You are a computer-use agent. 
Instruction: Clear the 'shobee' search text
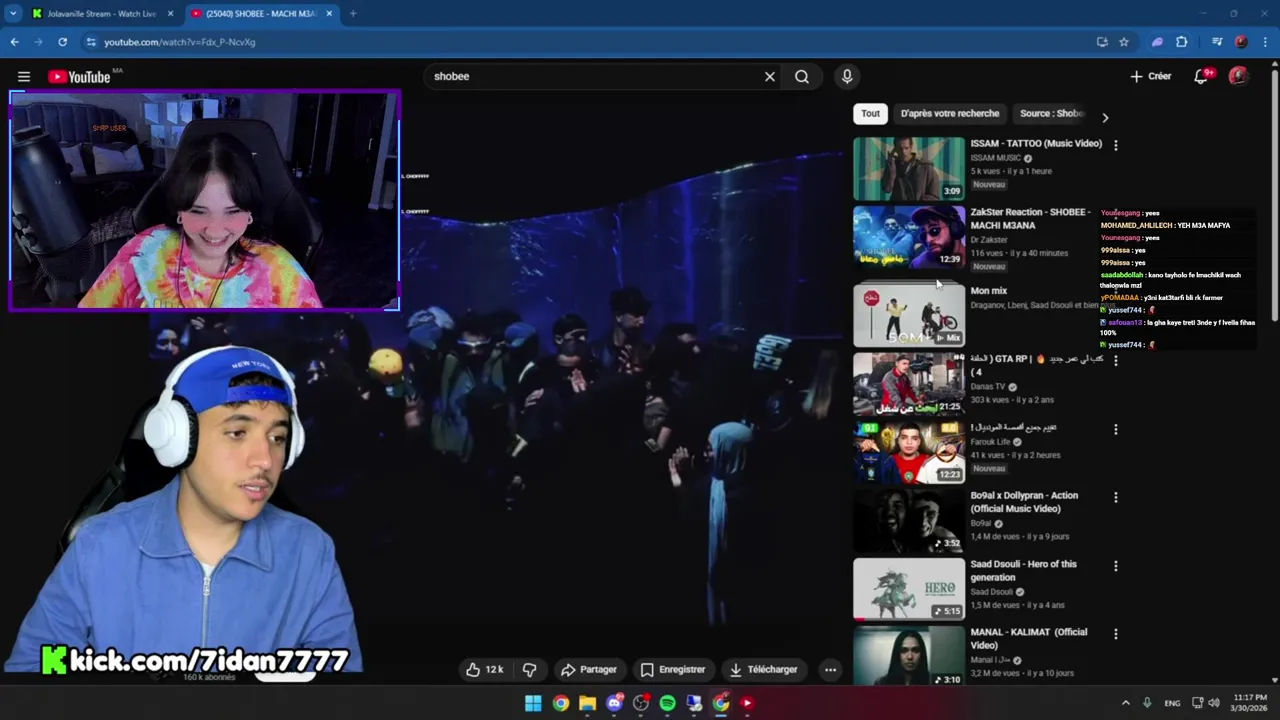pyautogui.click(x=770, y=76)
